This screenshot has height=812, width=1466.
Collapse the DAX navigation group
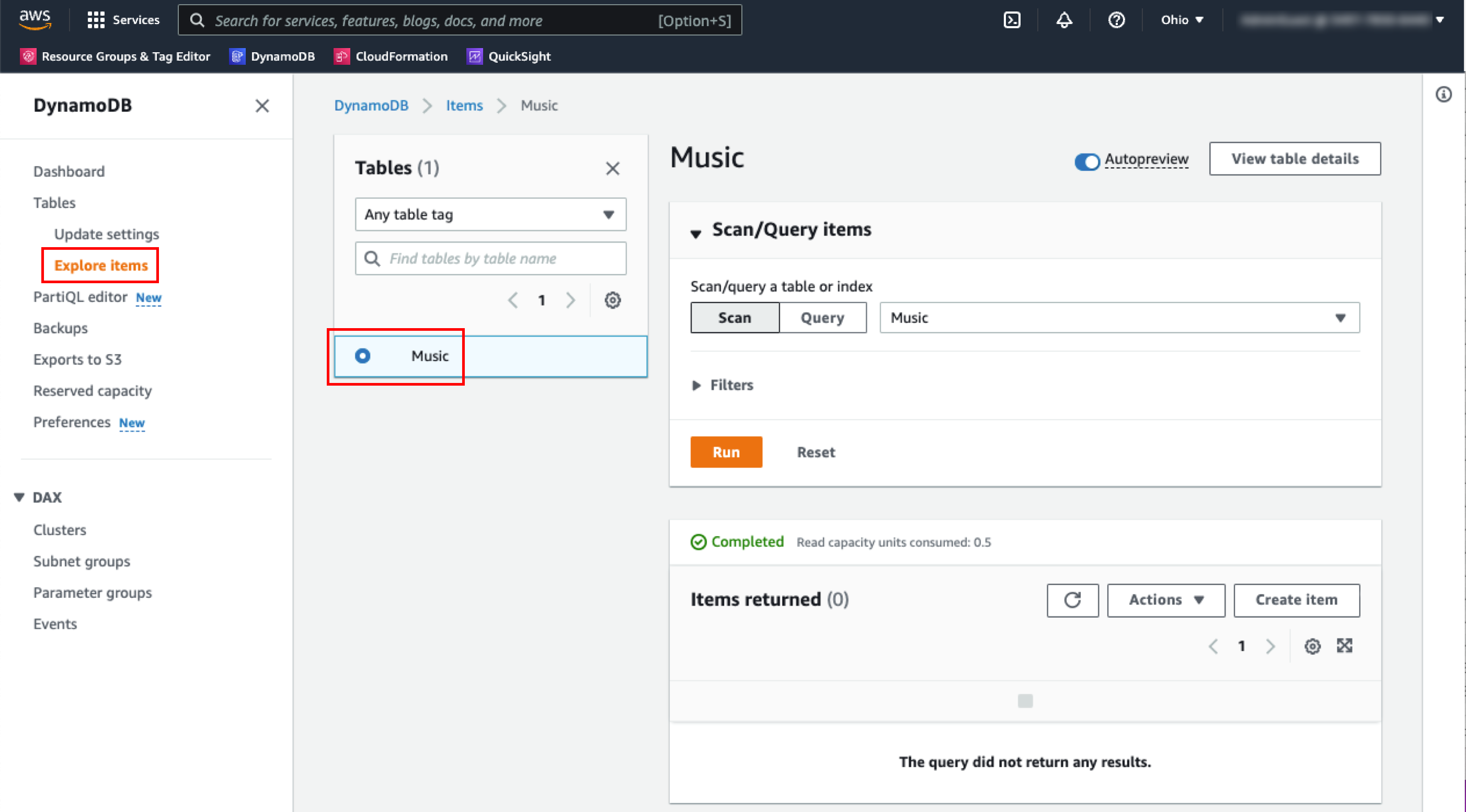click(x=19, y=497)
